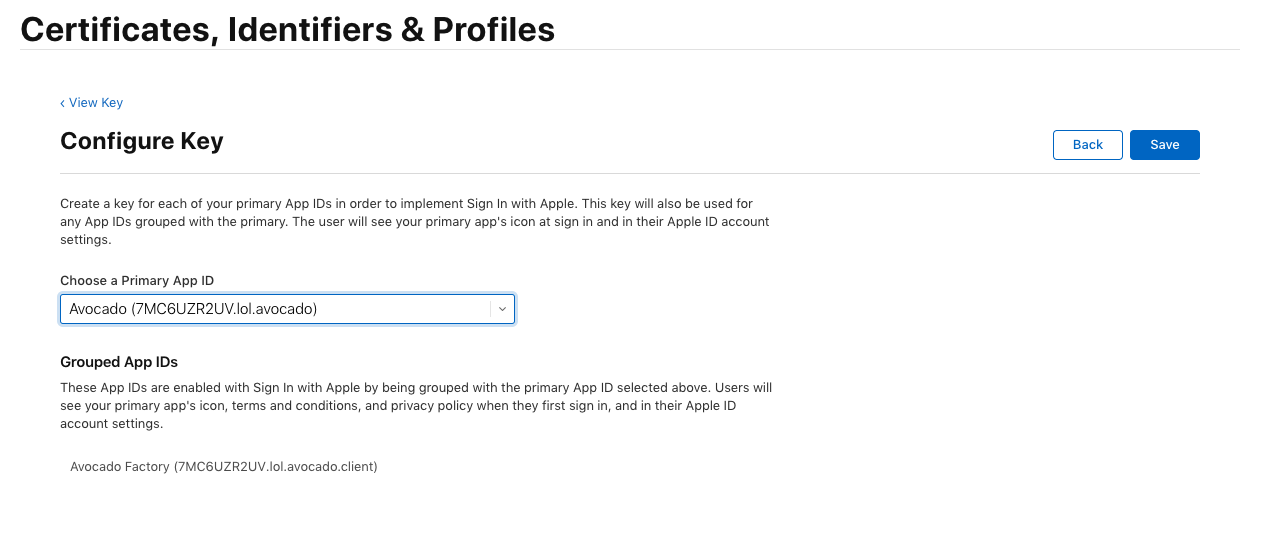Click the 7MC6UZR2UV.lol.avocado.client bundle identifier
The image size is (1262, 539).
tap(275, 467)
